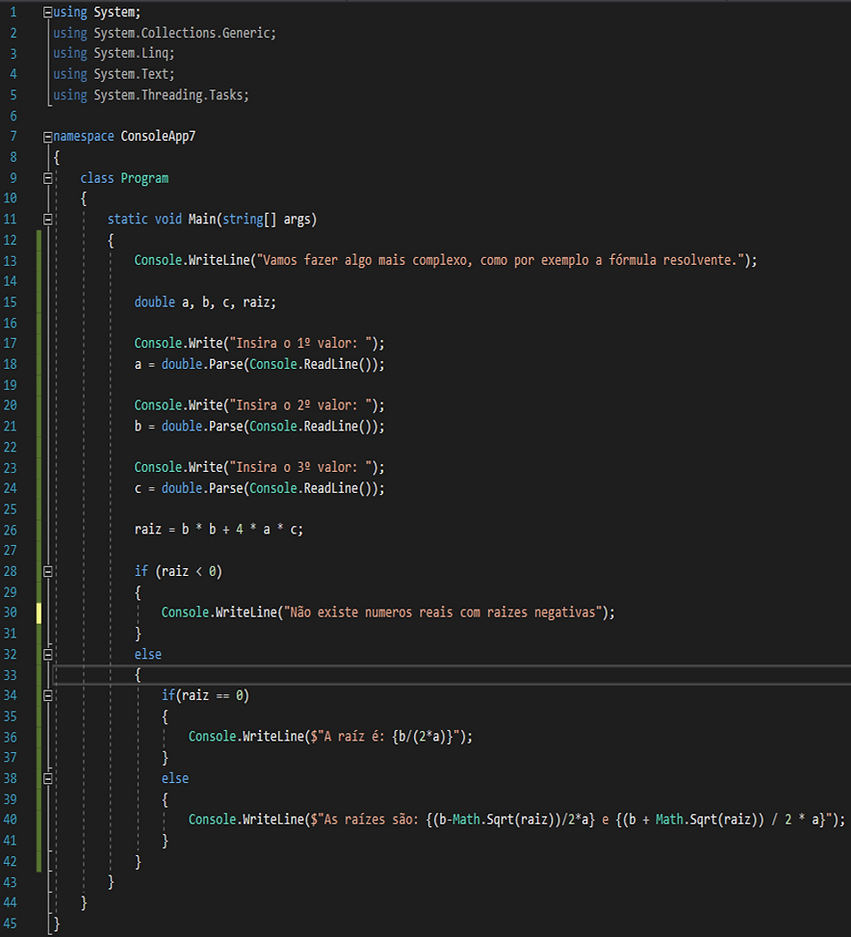Screen dimensions: 851x937
Task: Click on 'Main' method name
Action: tap(201, 219)
